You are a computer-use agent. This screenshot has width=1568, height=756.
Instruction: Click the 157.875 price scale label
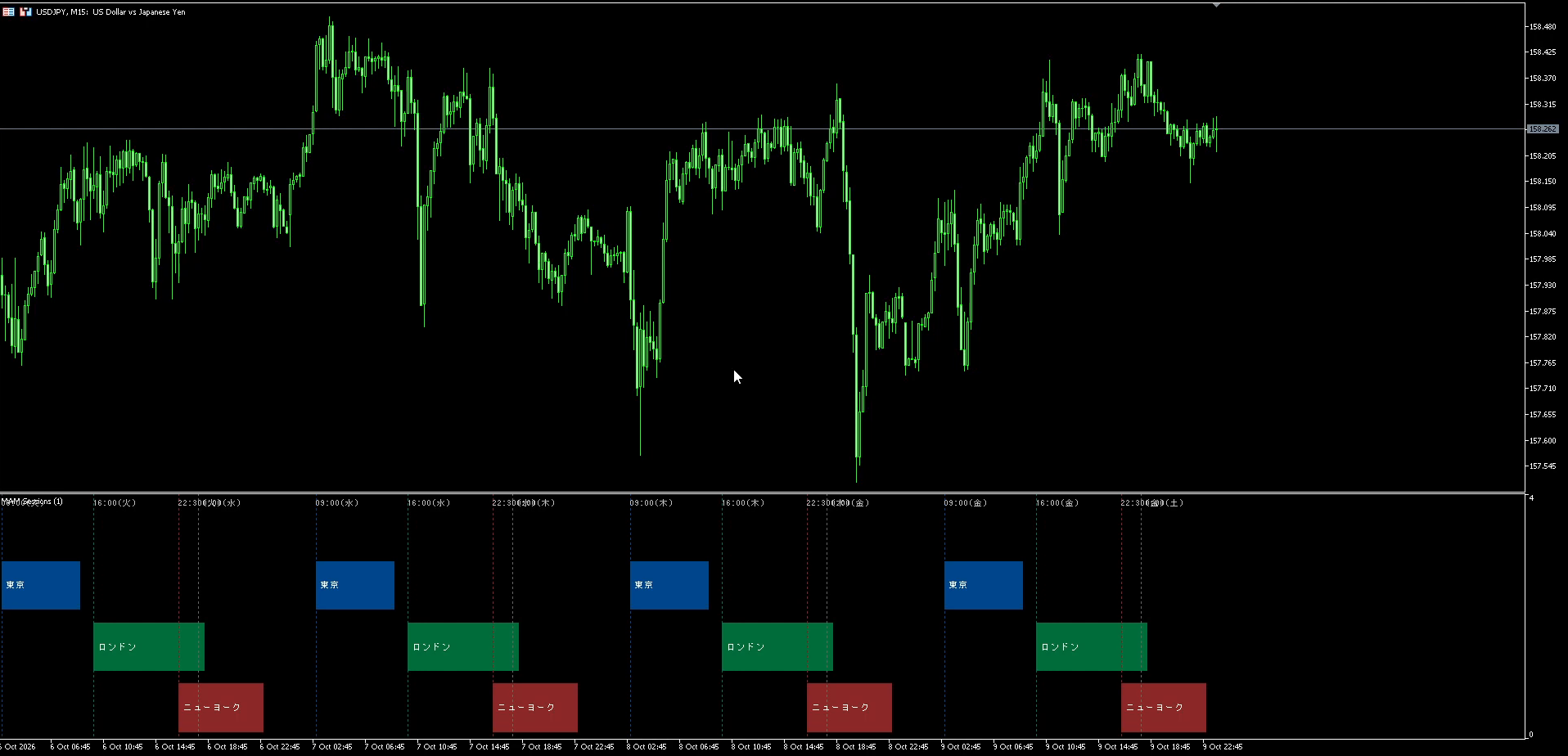click(1543, 312)
